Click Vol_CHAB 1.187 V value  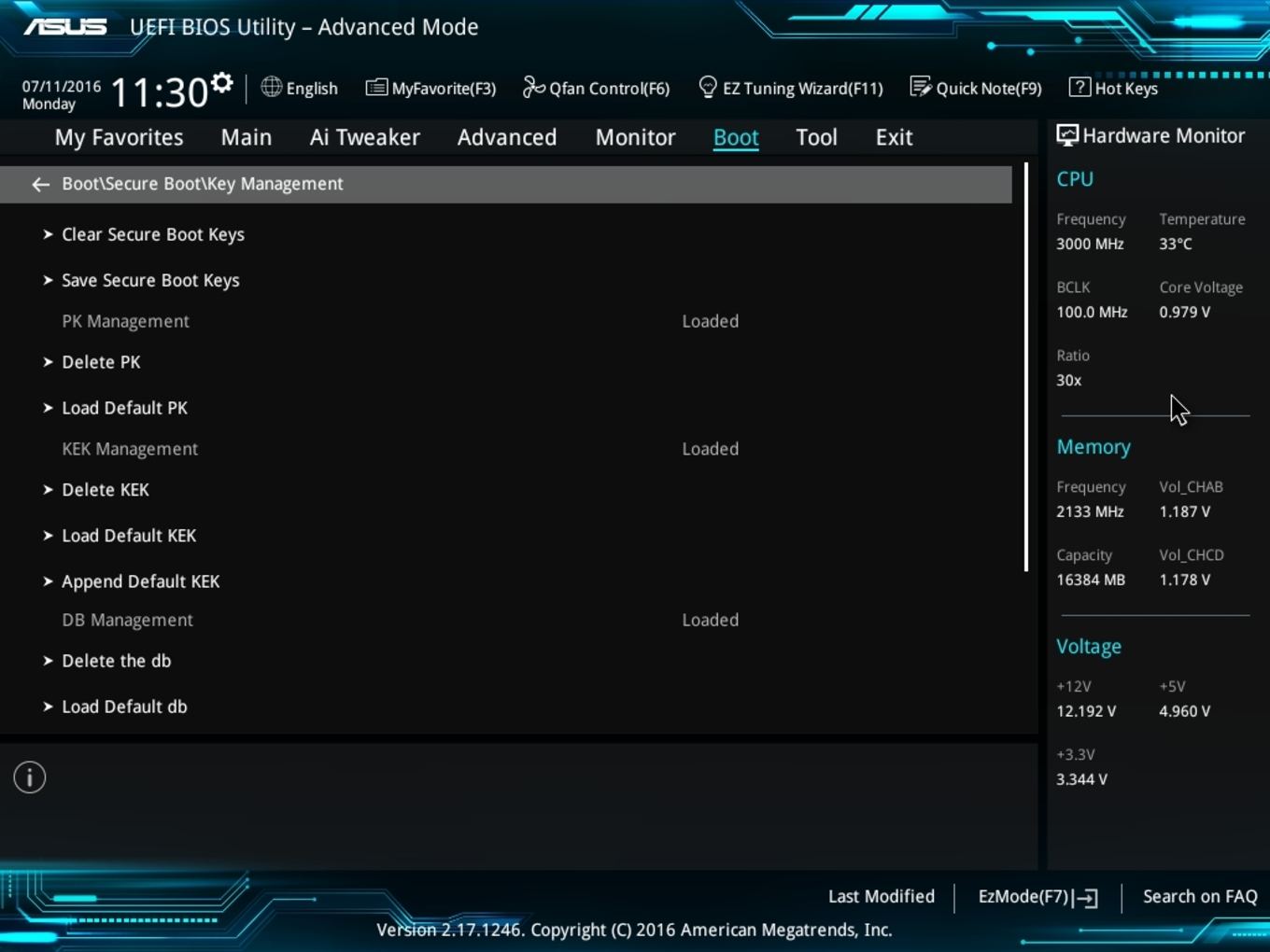pyautogui.click(x=1184, y=511)
